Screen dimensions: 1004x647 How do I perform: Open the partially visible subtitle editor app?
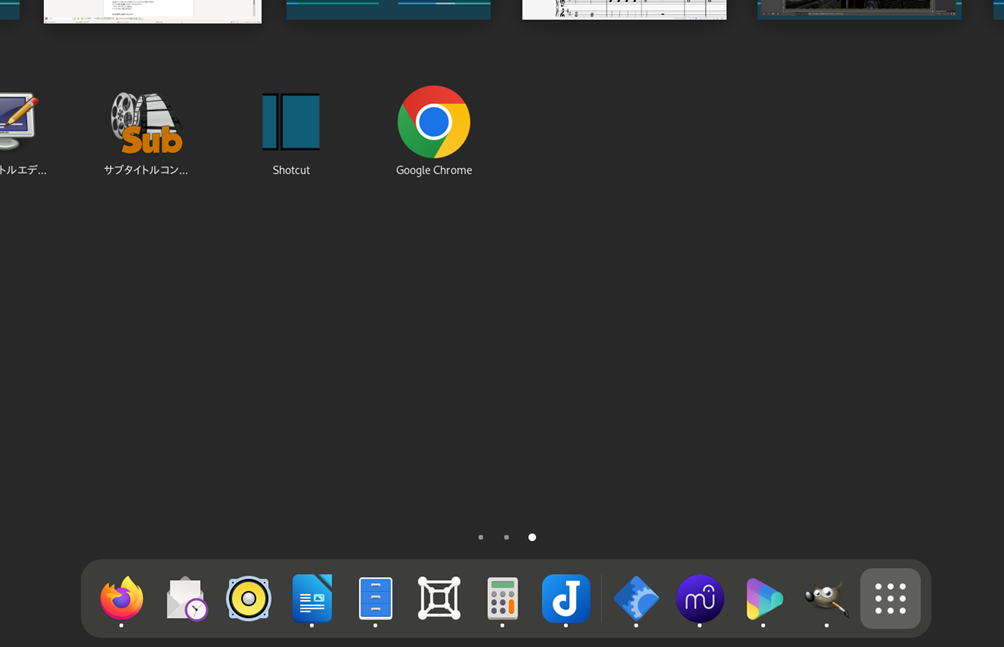pyautogui.click(x=17, y=123)
